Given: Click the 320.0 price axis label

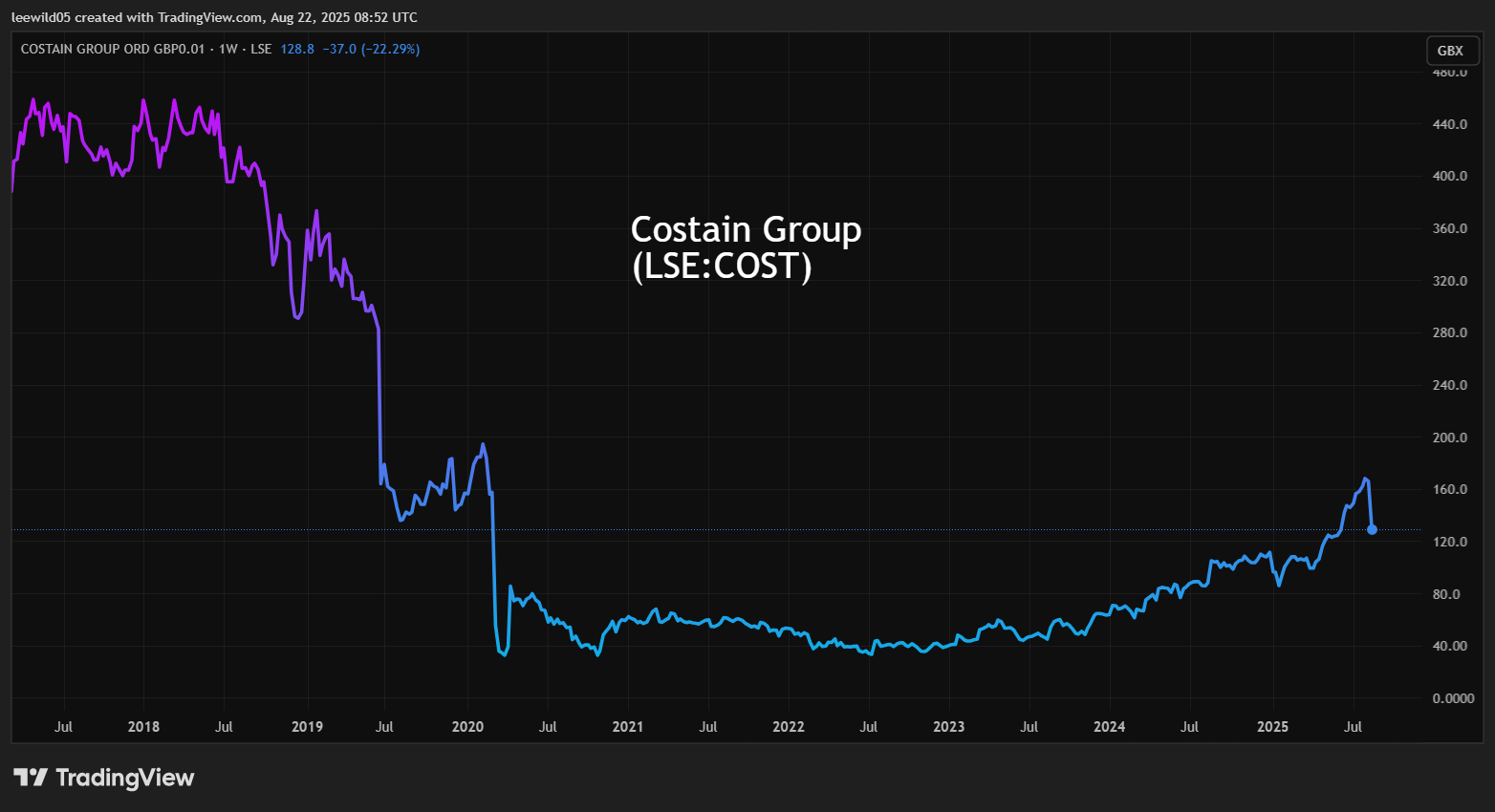Looking at the screenshot, I should pos(1450,281).
